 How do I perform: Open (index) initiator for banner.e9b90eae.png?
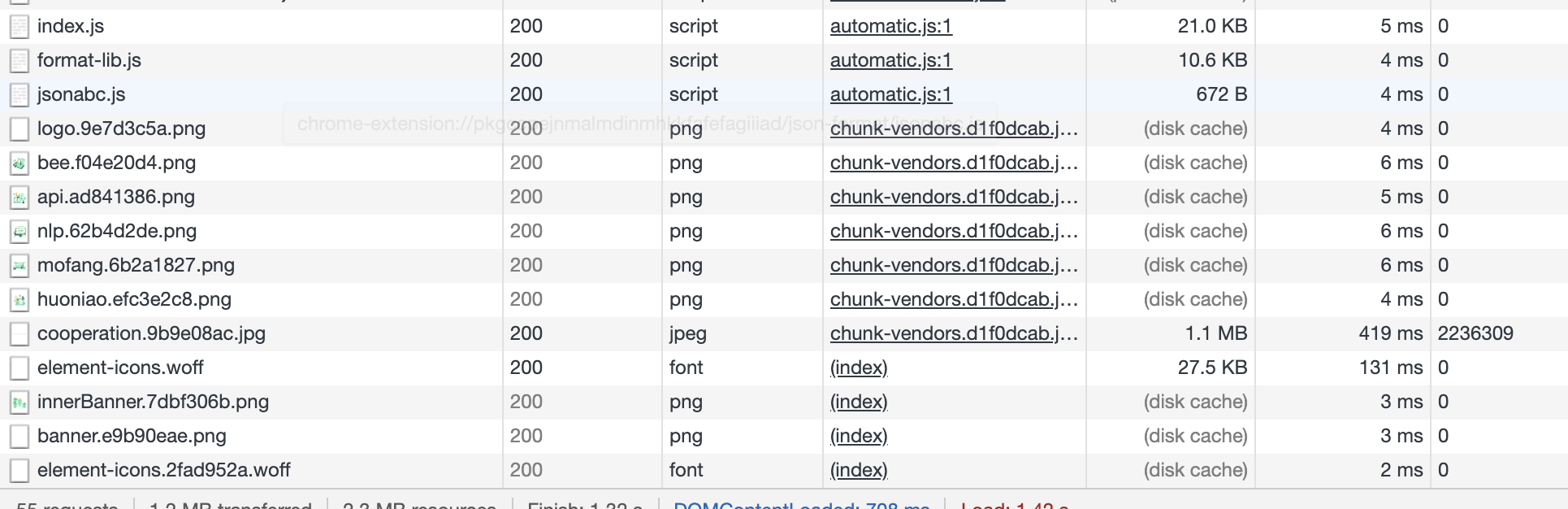pos(859,436)
